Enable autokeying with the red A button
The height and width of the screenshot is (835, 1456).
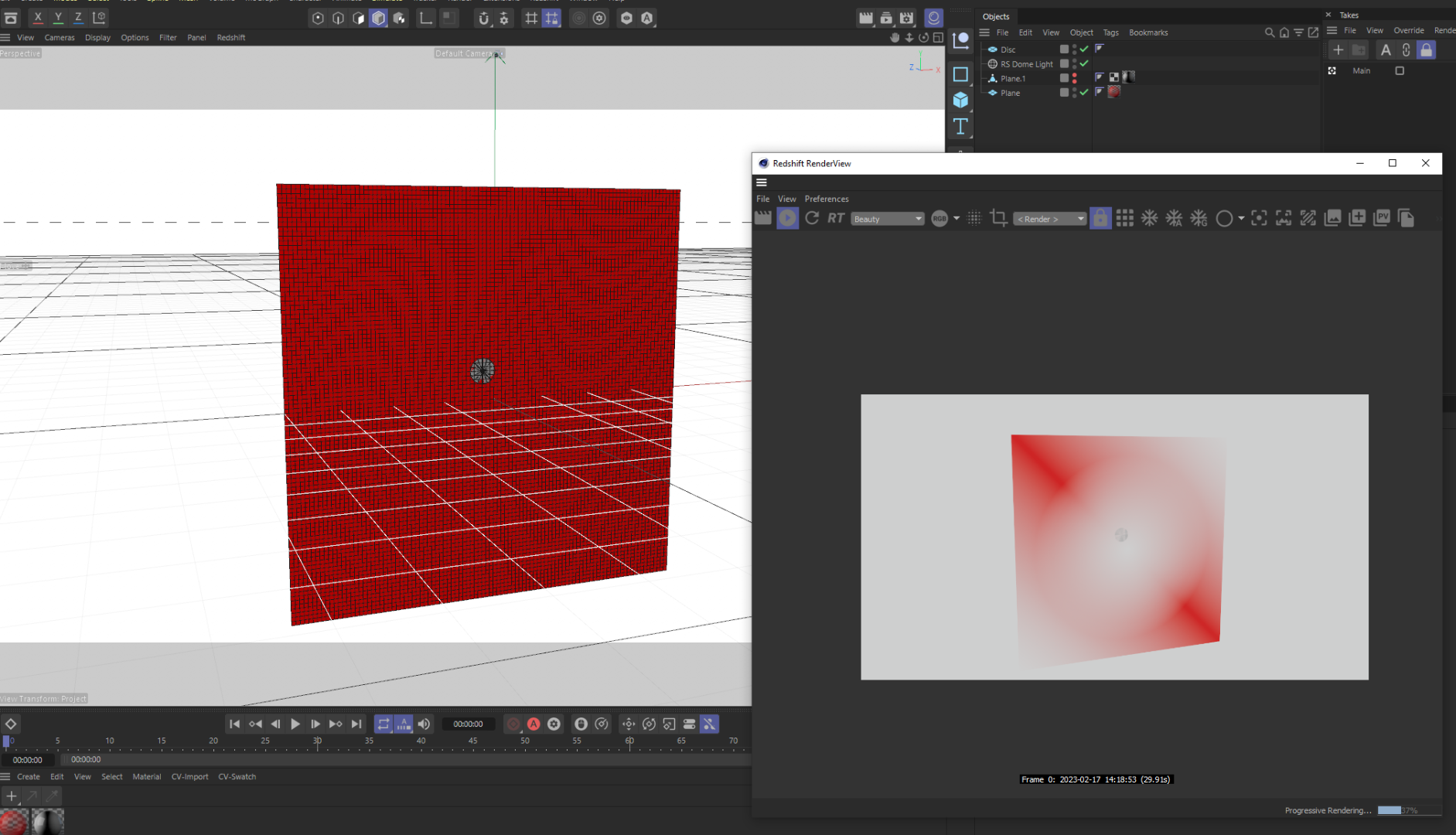coord(534,724)
